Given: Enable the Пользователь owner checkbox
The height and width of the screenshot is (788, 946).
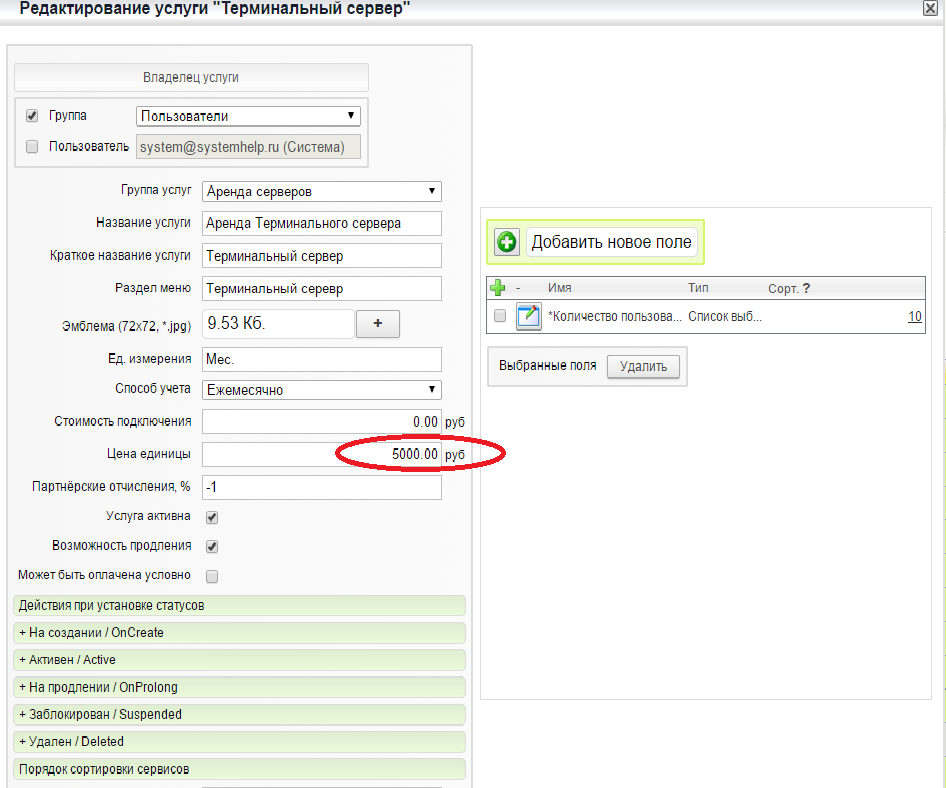Looking at the screenshot, I should (32, 147).
